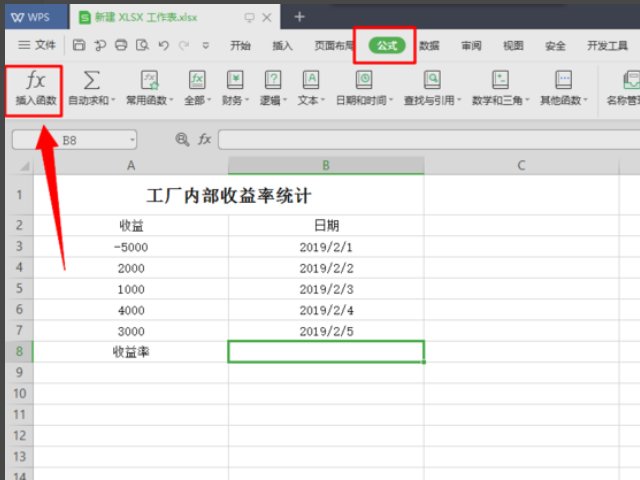Image resolution: width=640 pixels, height=480 pixels.
Task: Click the cell containing 1000
Action: coord(131,289)
